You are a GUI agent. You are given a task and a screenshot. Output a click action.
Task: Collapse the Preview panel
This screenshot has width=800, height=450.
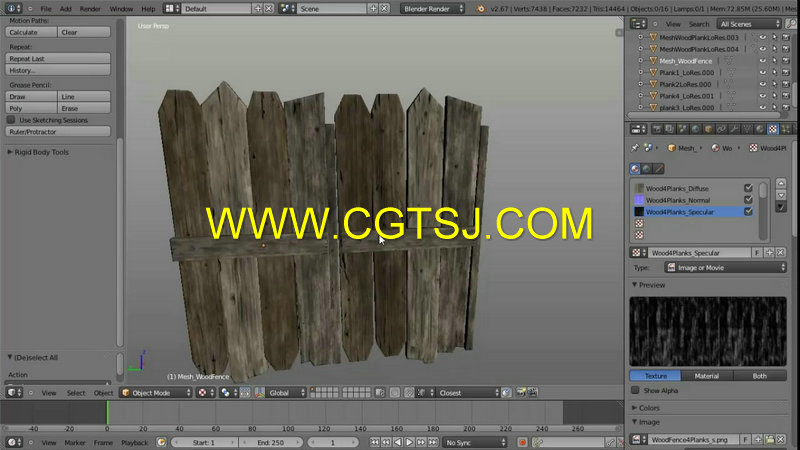click(x=648, y=285)
